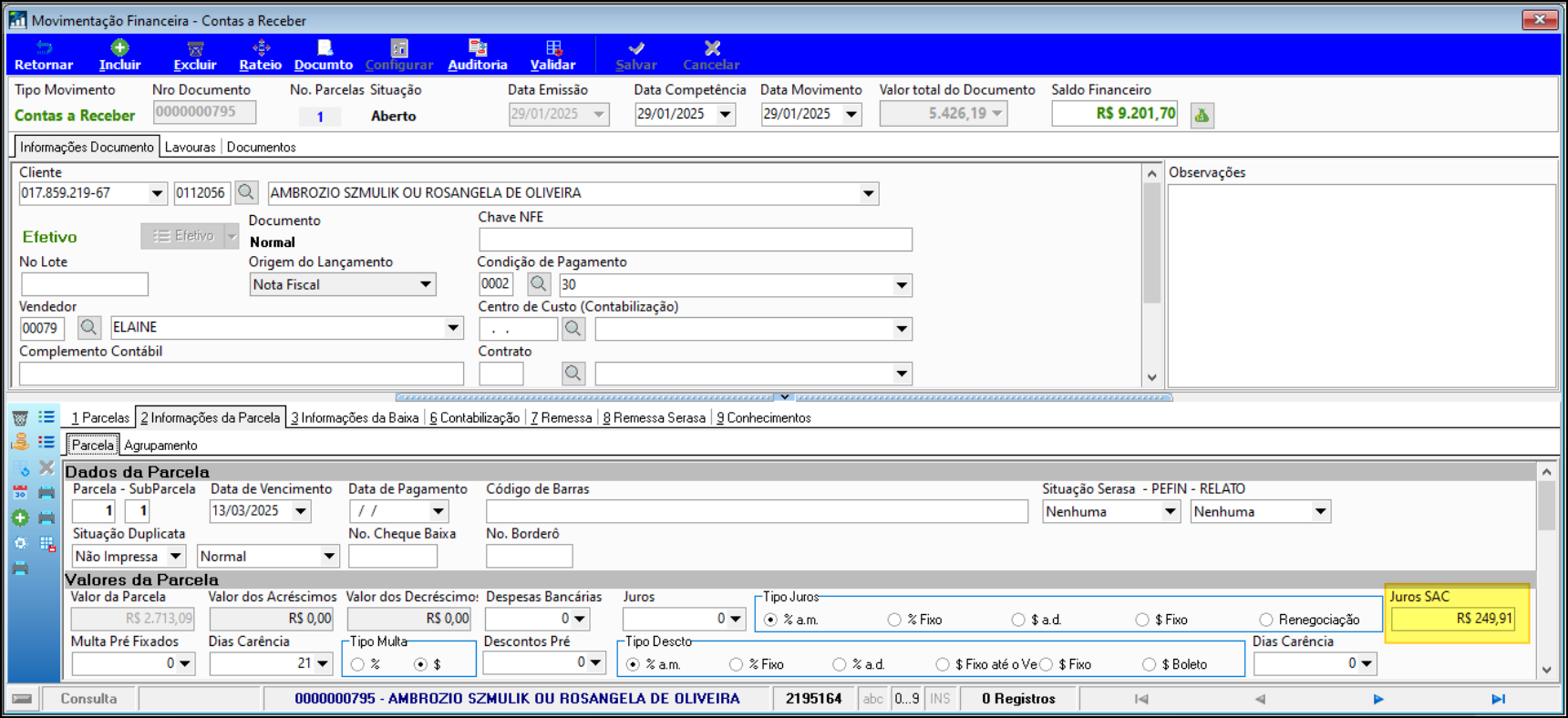The height and width of the screenshot is (718, 1568).
Task: Click the Chave NFE input field
Action: pyautogui.click(x=696, y=239)
